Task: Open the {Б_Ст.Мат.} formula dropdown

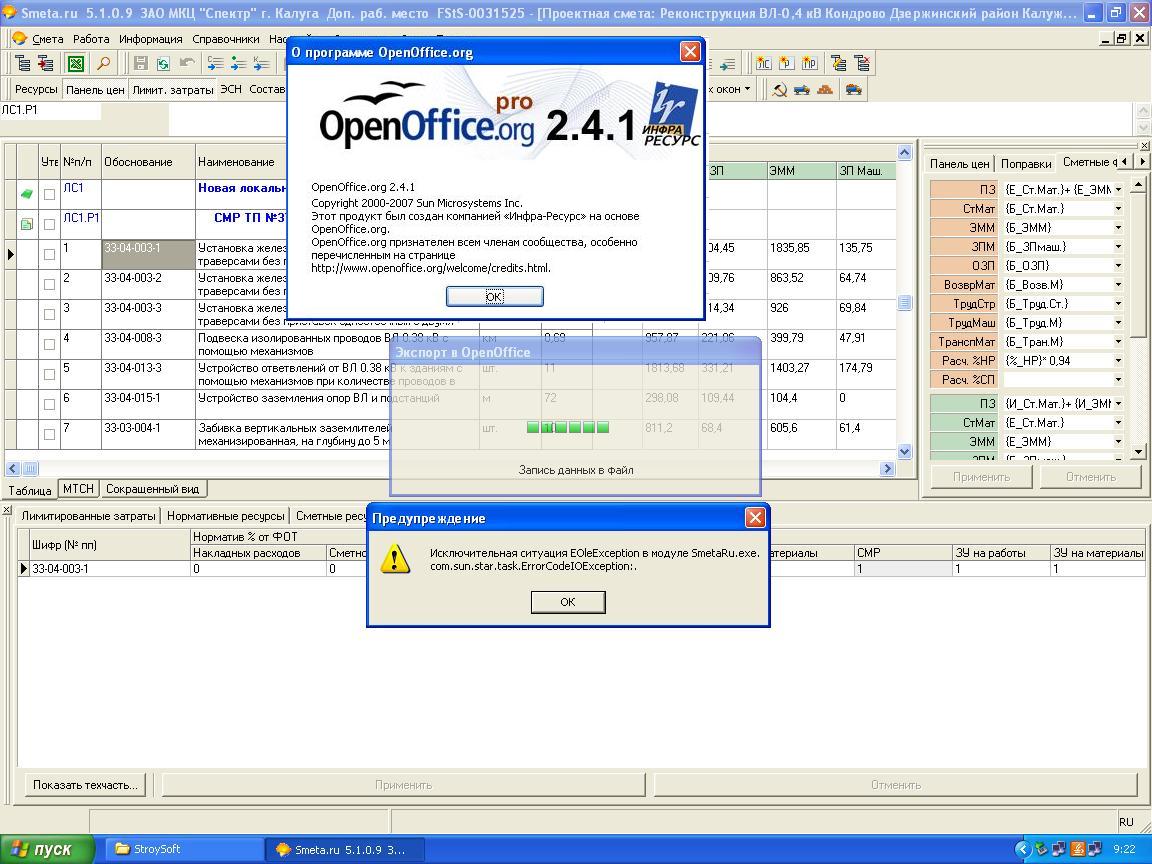Action: (x=1118, y=209)
